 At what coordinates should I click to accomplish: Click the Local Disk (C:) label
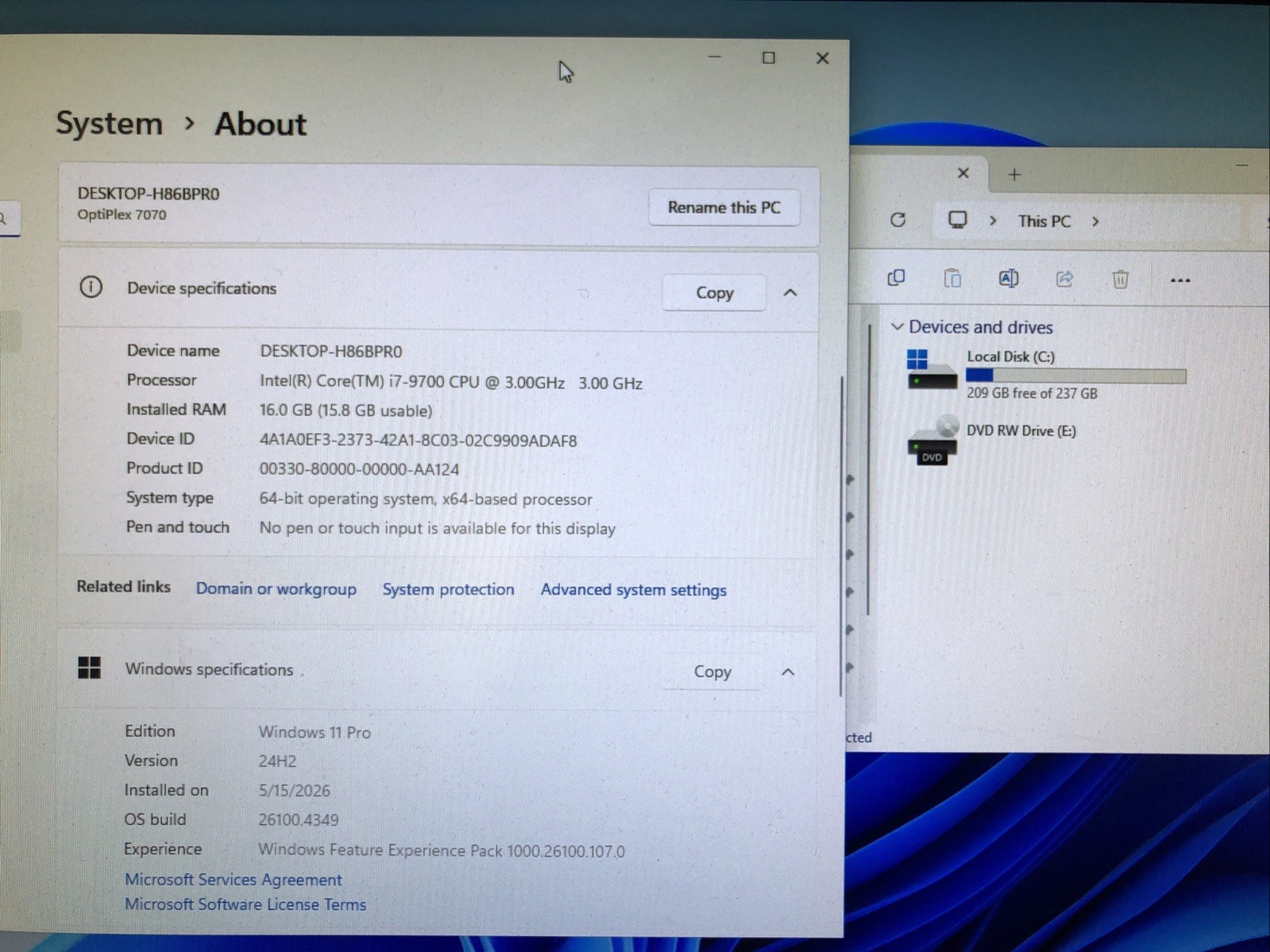click(x=1011, y=357)
